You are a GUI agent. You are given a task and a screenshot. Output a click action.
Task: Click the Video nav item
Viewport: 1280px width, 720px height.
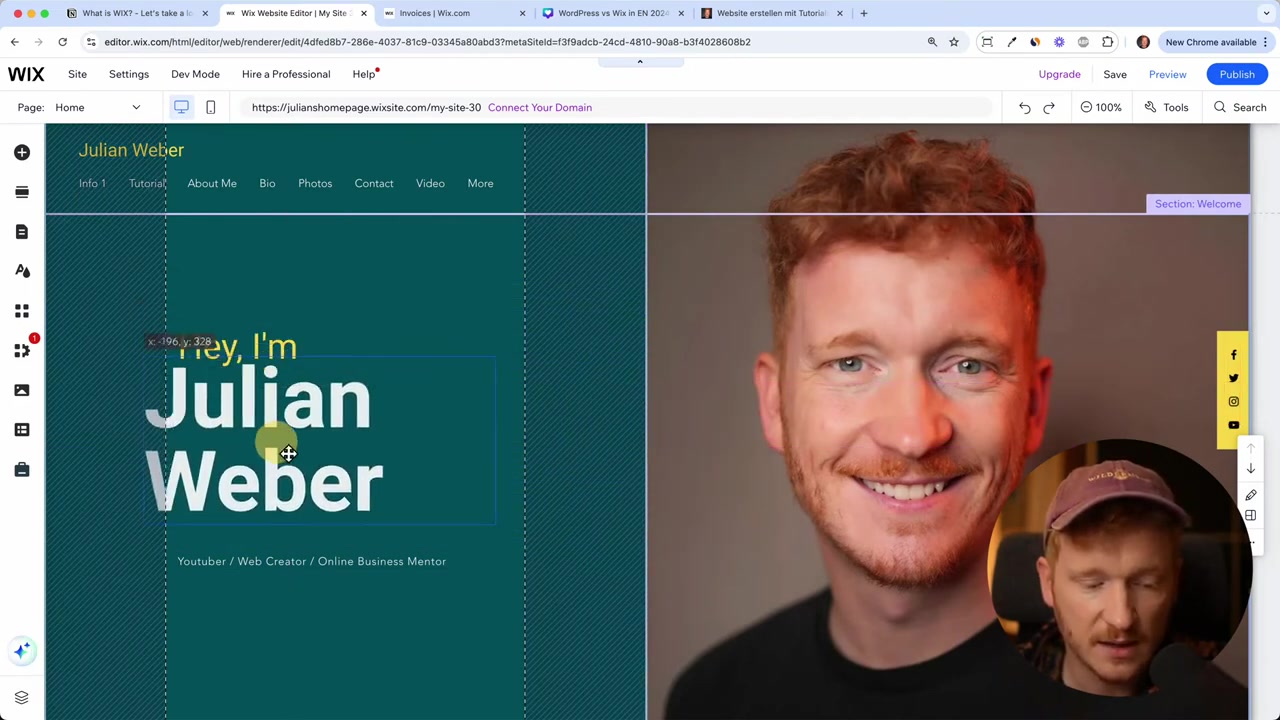[430, 183]
